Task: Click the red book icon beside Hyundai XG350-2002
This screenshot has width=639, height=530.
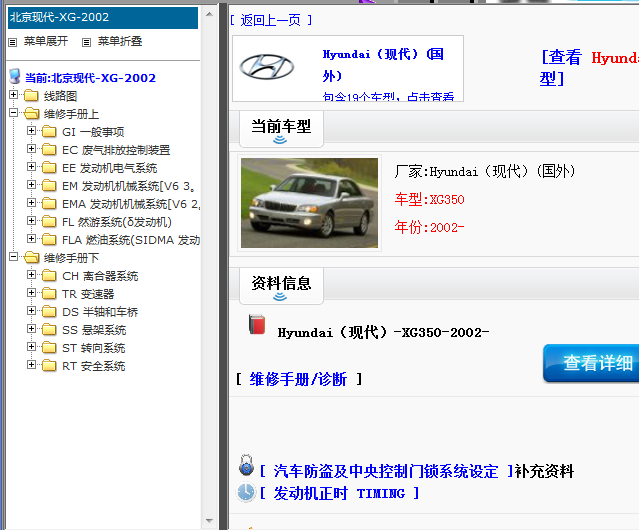Action: (257, 324)
